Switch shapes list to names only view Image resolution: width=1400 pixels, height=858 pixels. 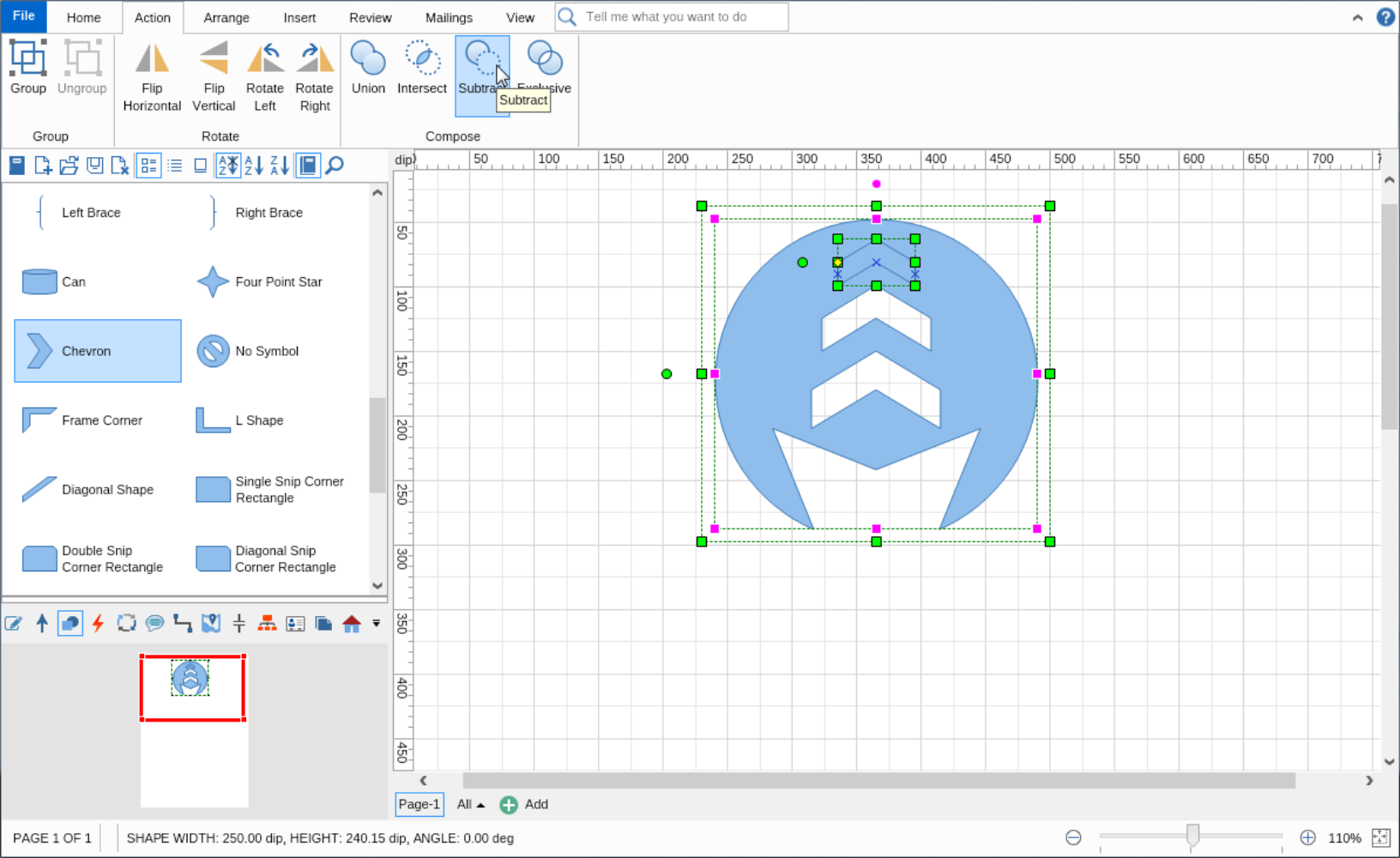coord(175,165)
